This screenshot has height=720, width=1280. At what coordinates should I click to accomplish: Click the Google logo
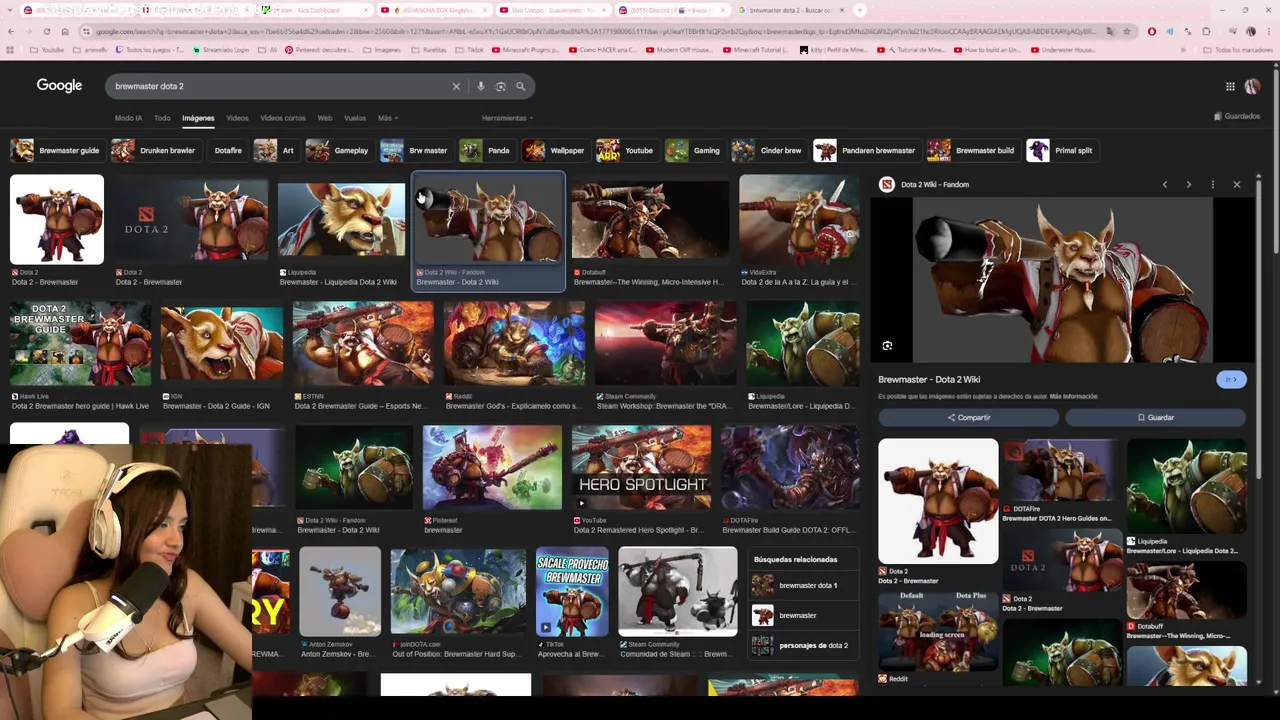[x=60, y=86]
